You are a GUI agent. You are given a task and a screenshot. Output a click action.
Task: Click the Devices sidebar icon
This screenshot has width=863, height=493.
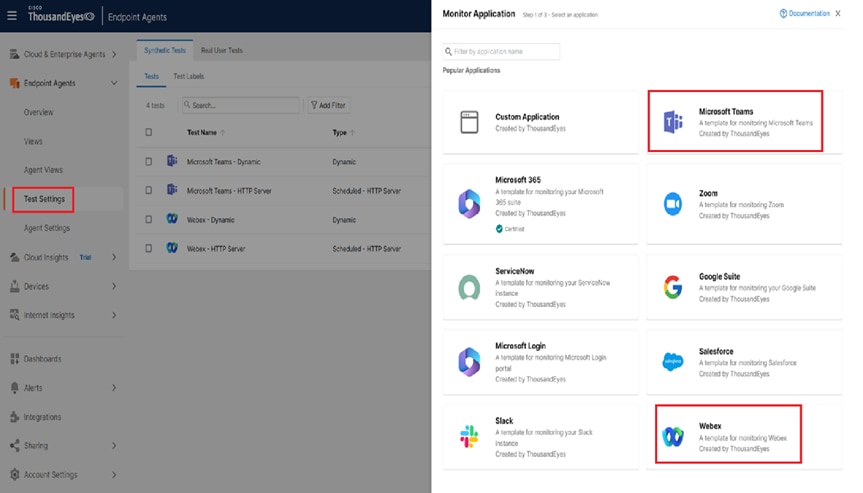[x=15, y=286]
